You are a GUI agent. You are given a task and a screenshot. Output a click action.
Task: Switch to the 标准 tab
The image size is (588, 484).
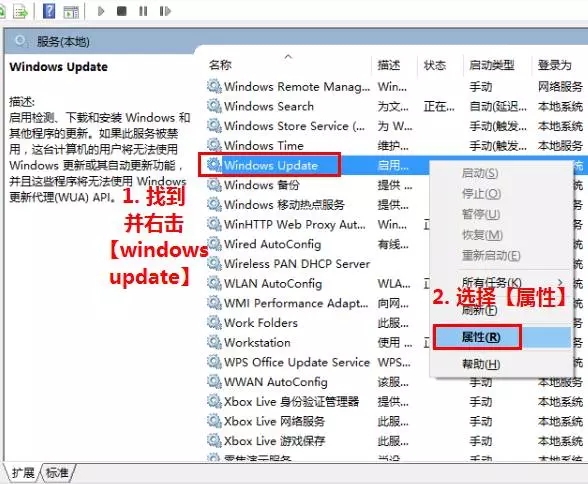[x=57, y=473]
